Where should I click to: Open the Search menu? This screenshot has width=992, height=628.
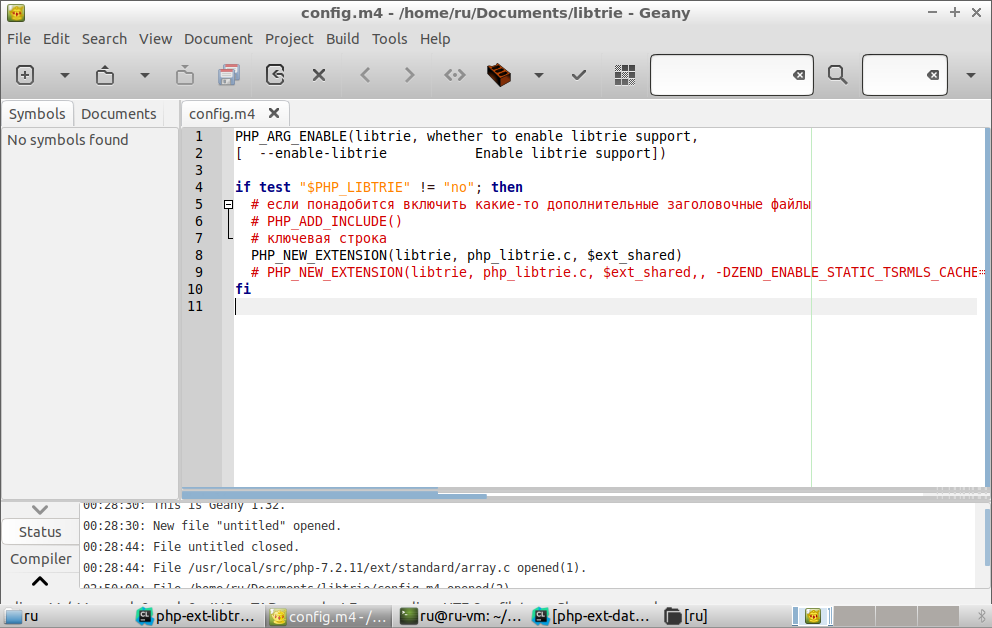click(104, 39)
